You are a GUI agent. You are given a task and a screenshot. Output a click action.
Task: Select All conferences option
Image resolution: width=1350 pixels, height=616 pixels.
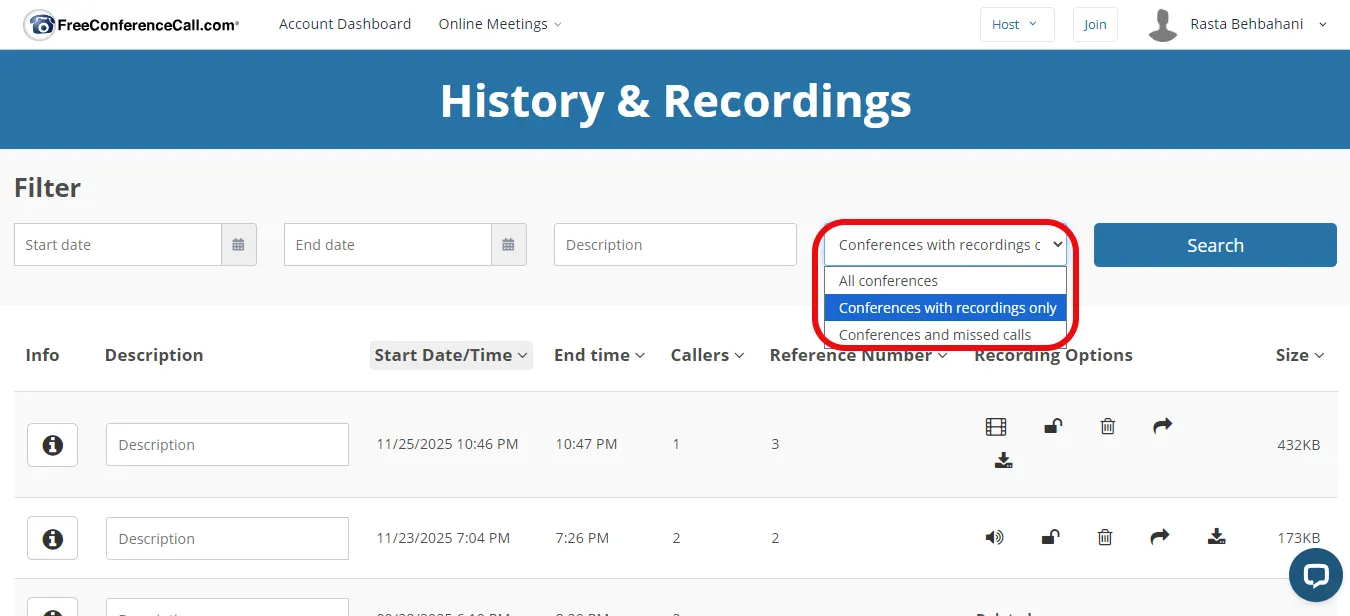(x=888, y=281)
